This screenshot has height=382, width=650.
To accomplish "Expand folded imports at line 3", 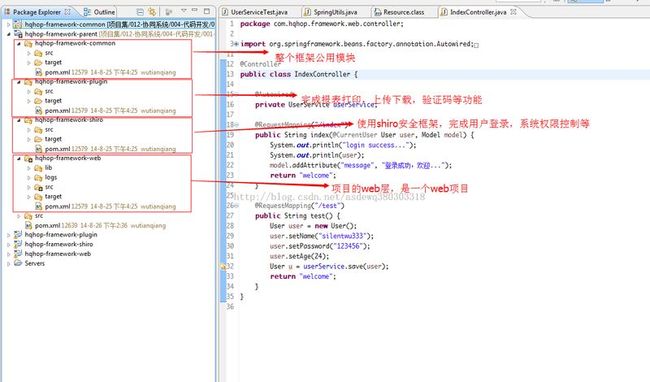I will [x=236, y=44].
